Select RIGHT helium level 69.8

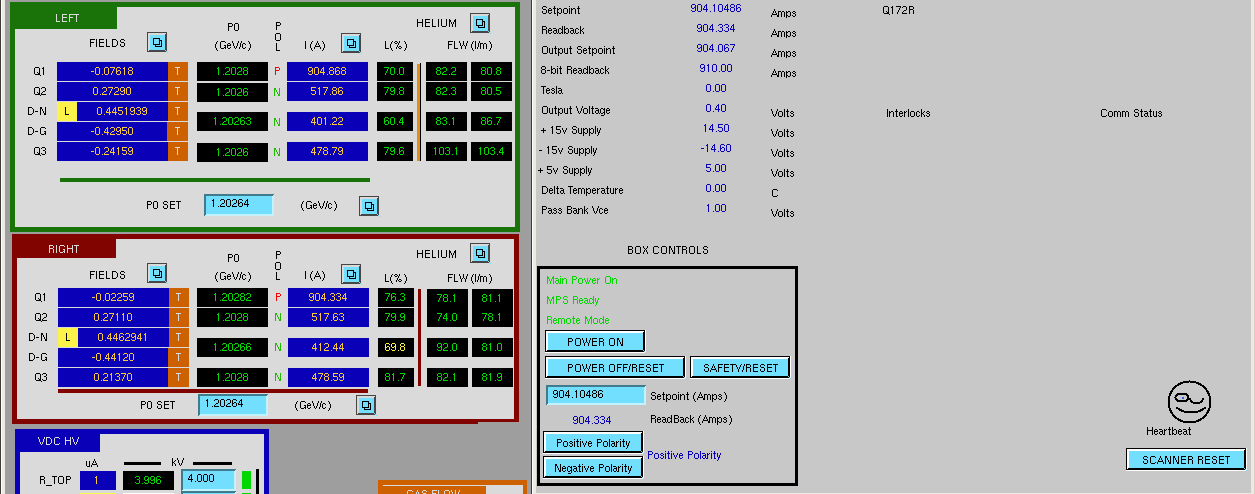tap(394, 347)
